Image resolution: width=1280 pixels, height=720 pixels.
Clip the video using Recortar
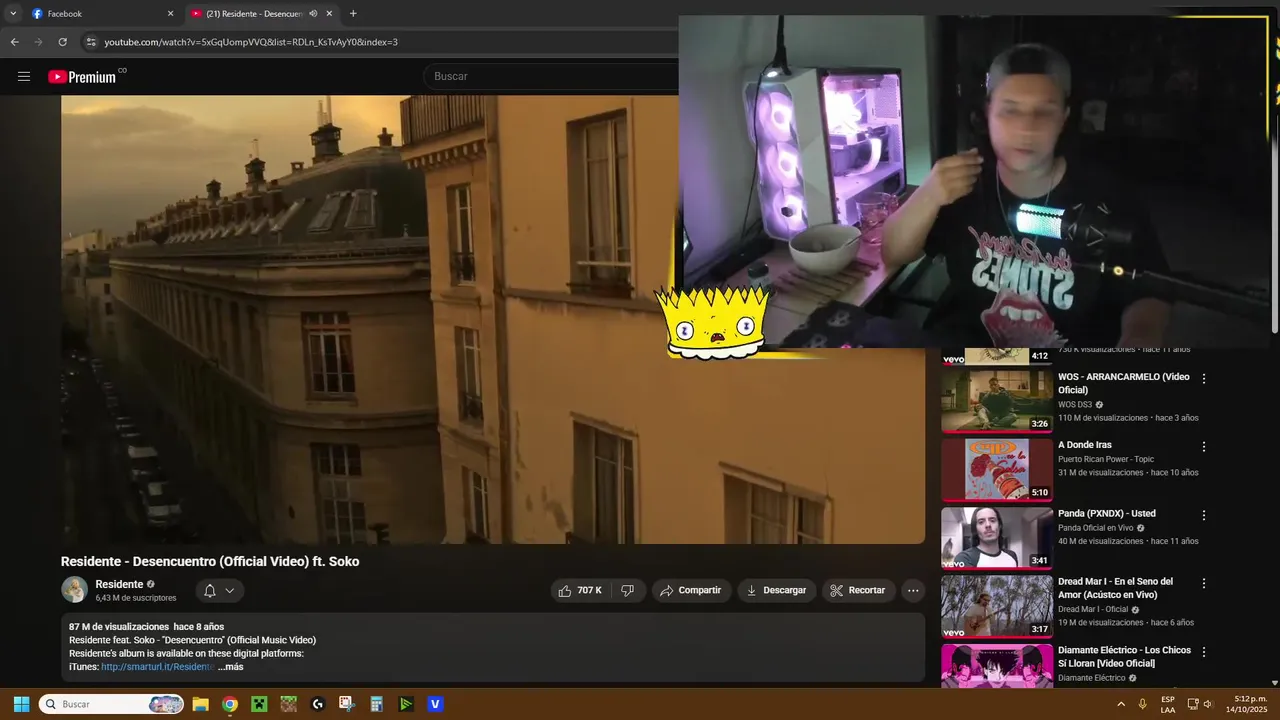click(x=858, y=590)
